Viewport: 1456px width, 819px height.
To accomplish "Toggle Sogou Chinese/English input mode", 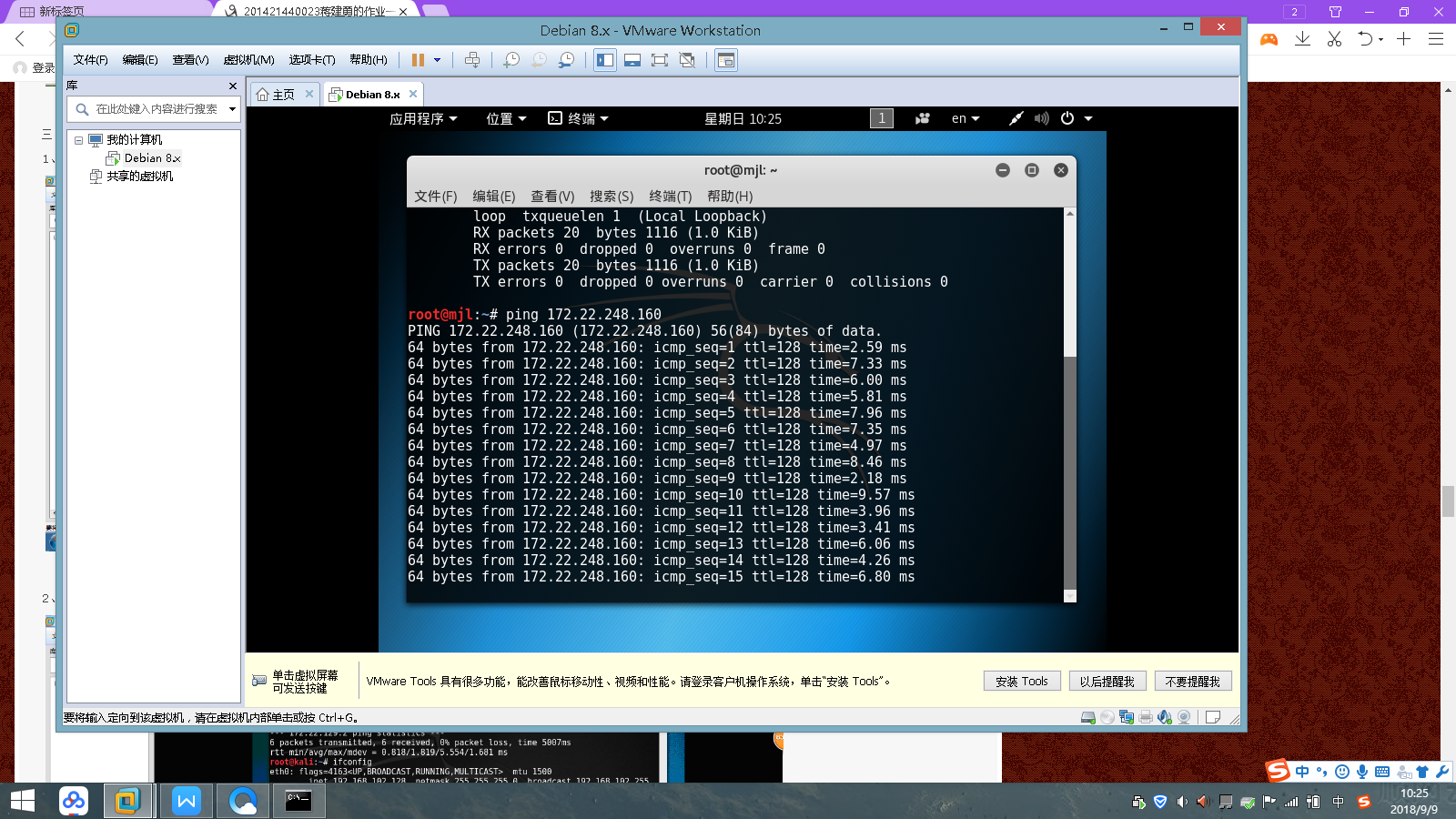I will (x=1302, y=772).
